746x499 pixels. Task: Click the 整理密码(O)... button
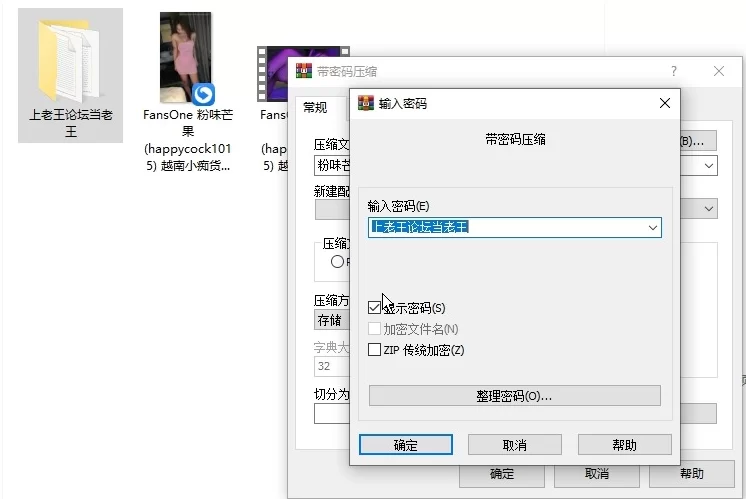point(514,396)
